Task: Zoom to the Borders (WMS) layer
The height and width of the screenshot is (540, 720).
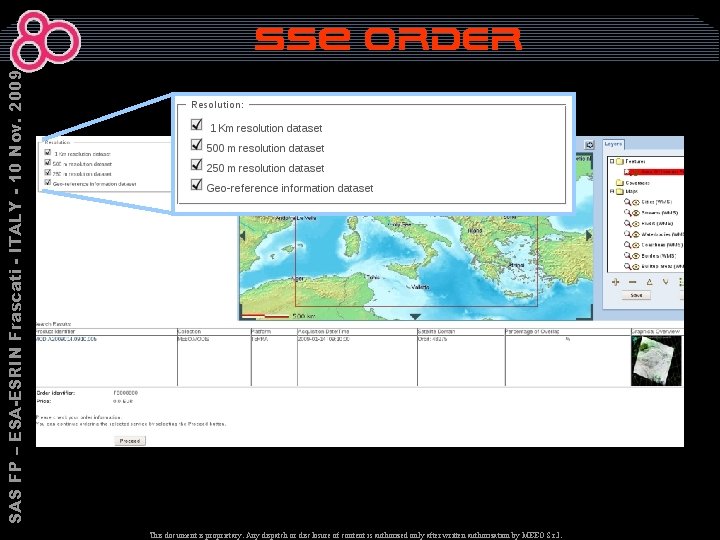Action: 627,256
